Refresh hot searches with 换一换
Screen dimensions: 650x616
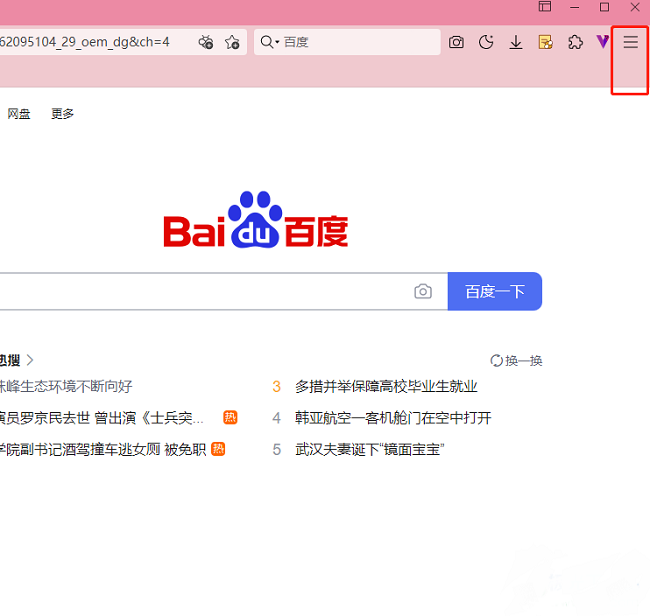(516, 361)
